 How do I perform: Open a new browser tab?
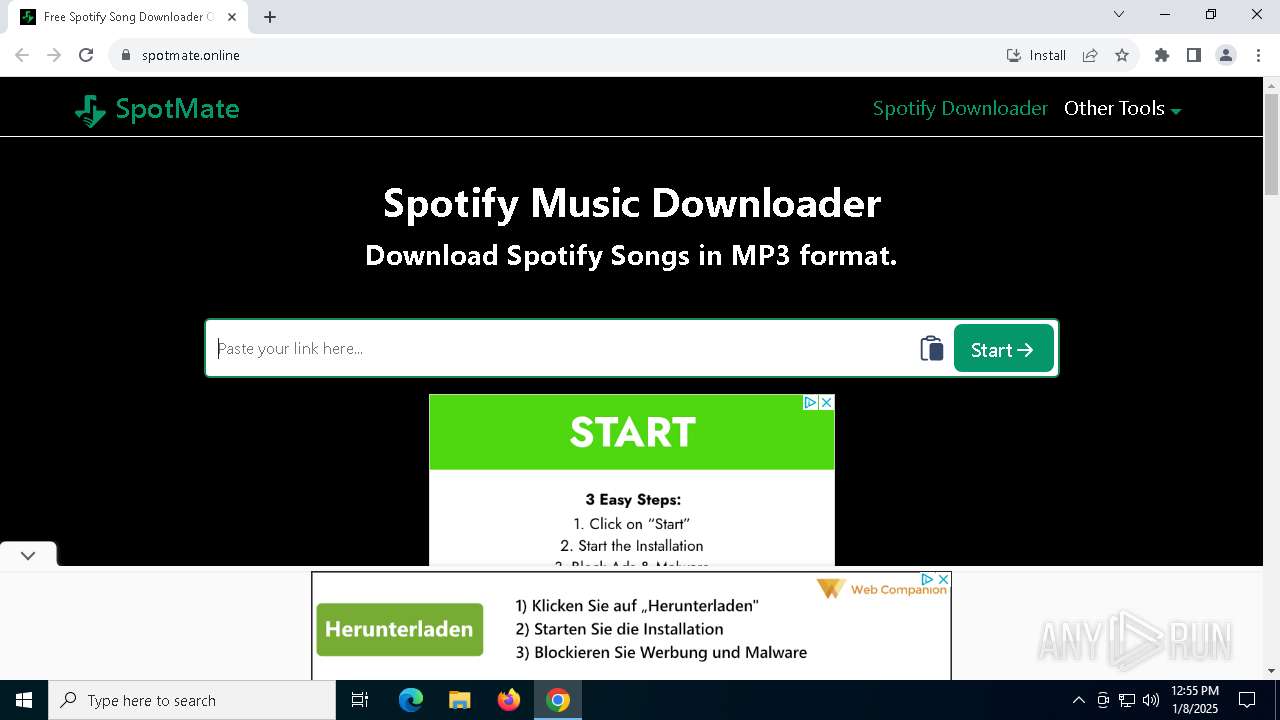pos(270,17)
